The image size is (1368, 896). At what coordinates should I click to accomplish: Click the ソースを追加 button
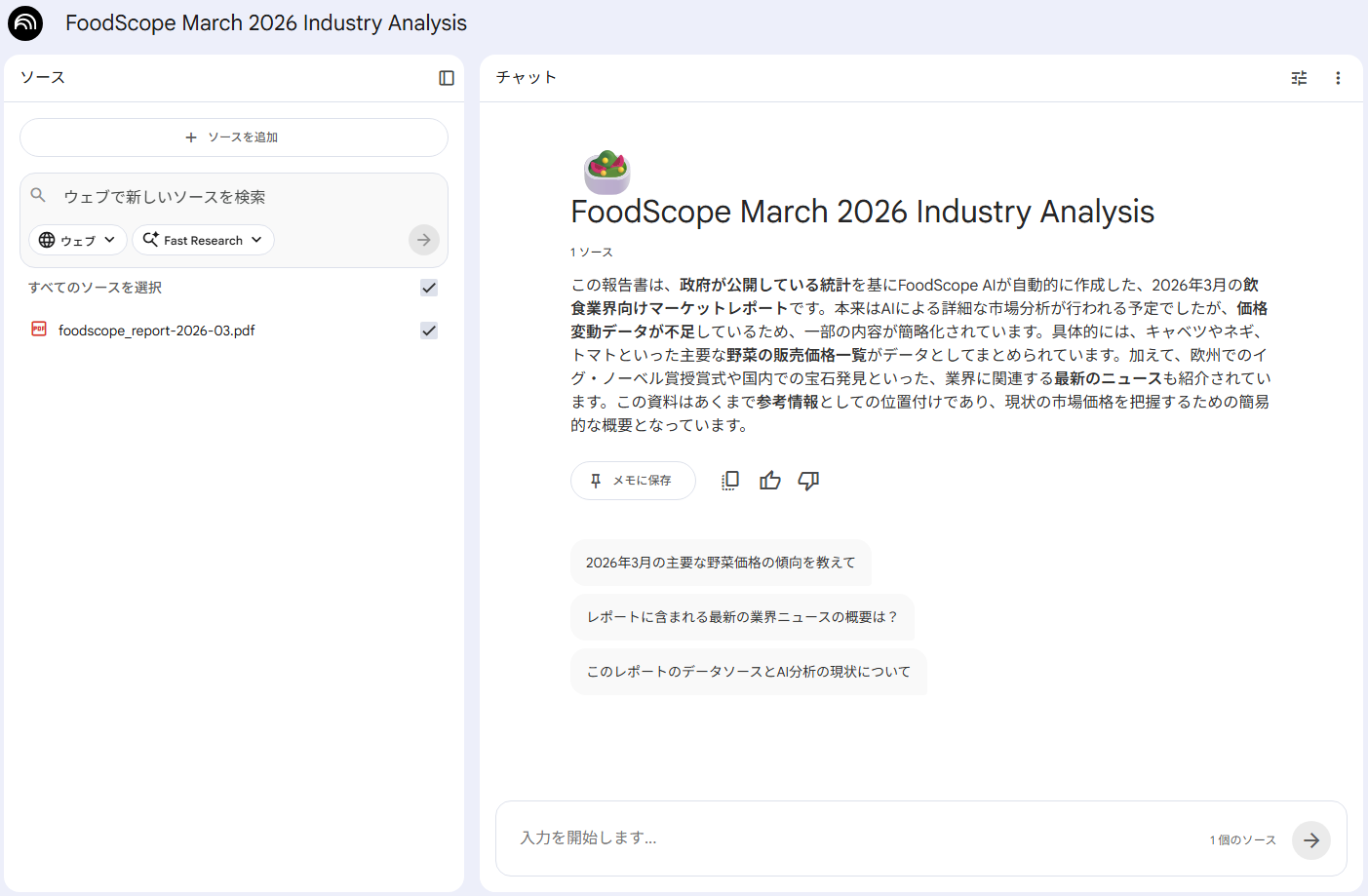click(234, 137)
